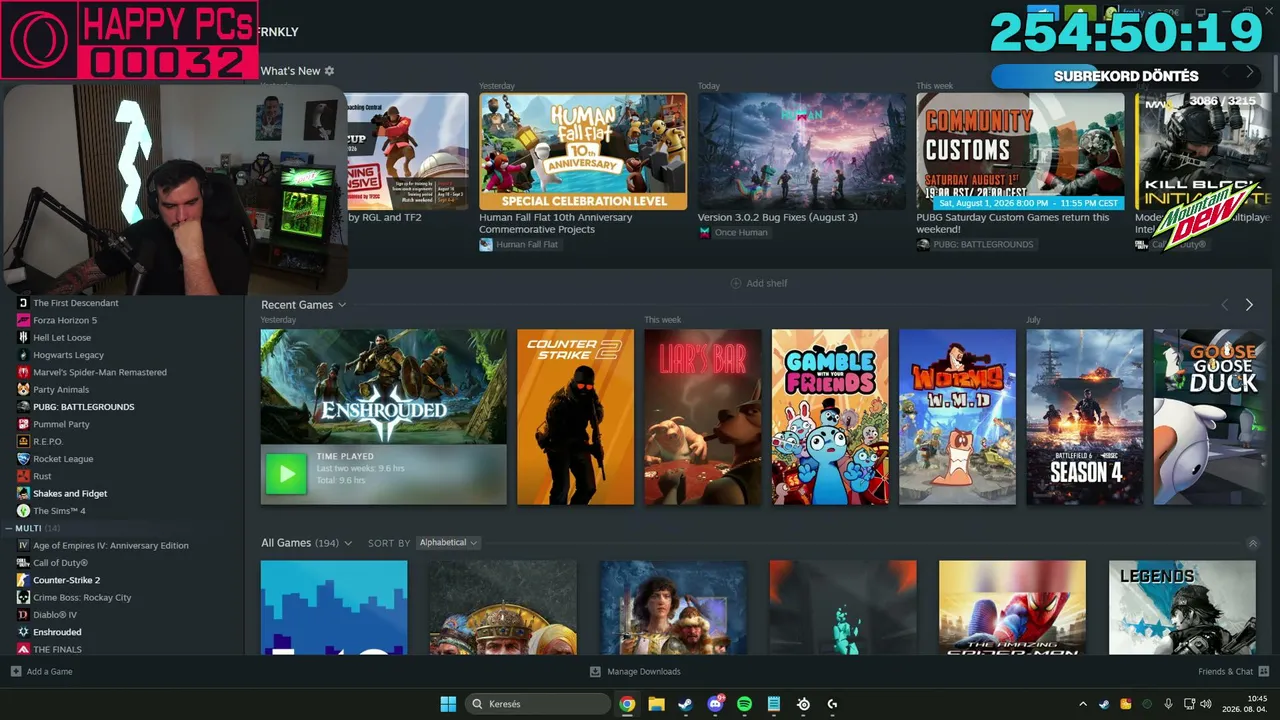Select Shakes and Fidget in sidebar
Image resolution: width=1280 pixels, height=720 pixels.
click(x=70, y=494)
